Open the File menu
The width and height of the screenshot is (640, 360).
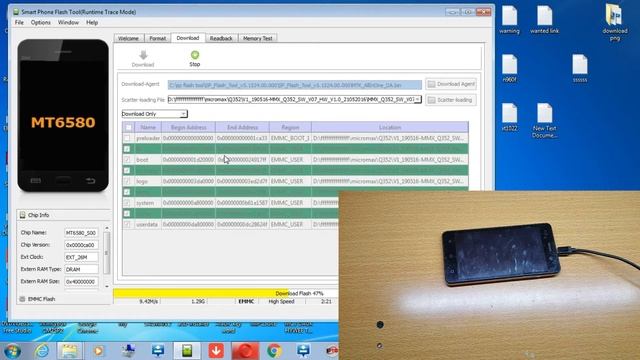click(19, 22)
